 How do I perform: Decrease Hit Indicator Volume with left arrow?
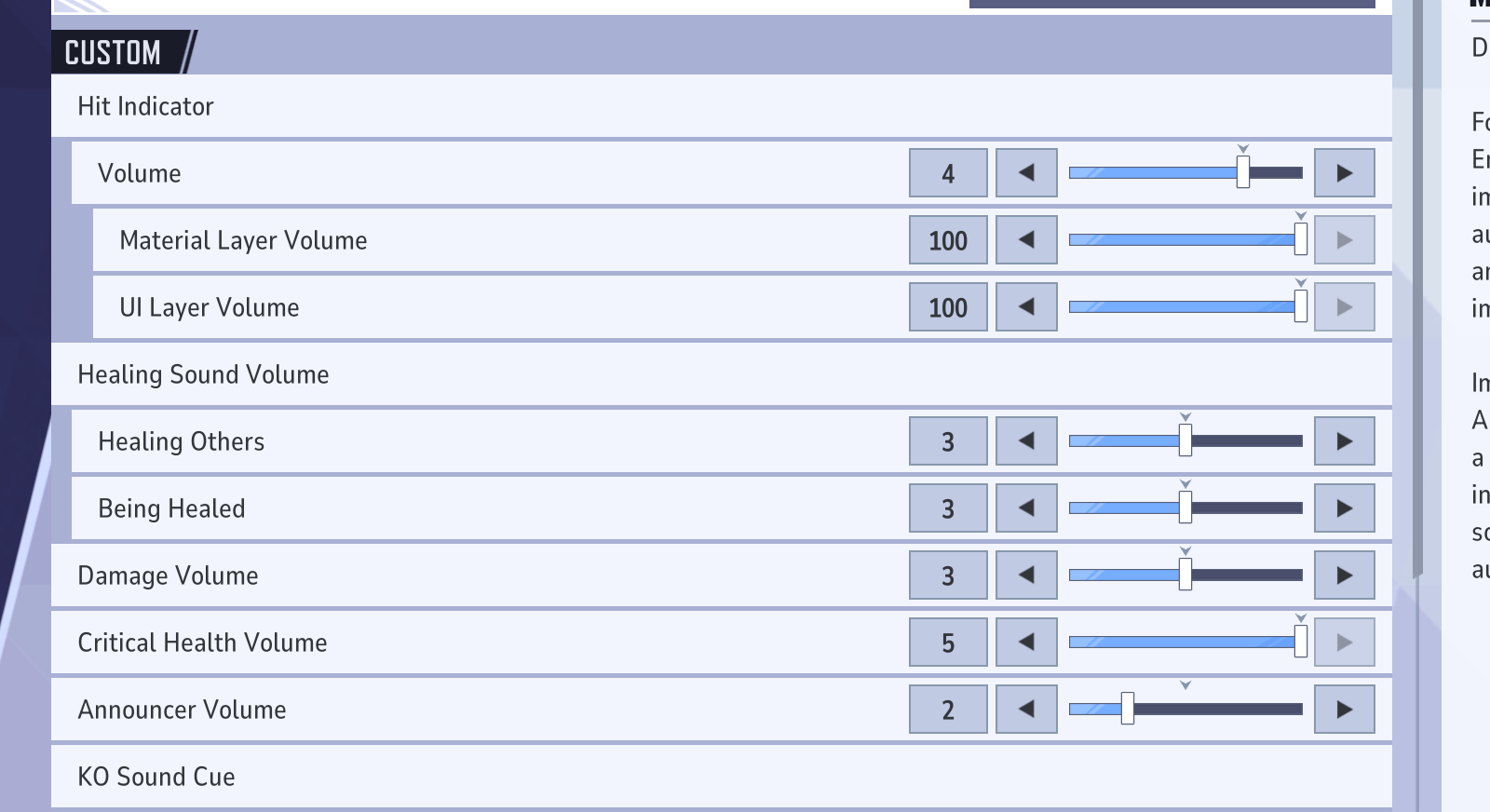1026,173
